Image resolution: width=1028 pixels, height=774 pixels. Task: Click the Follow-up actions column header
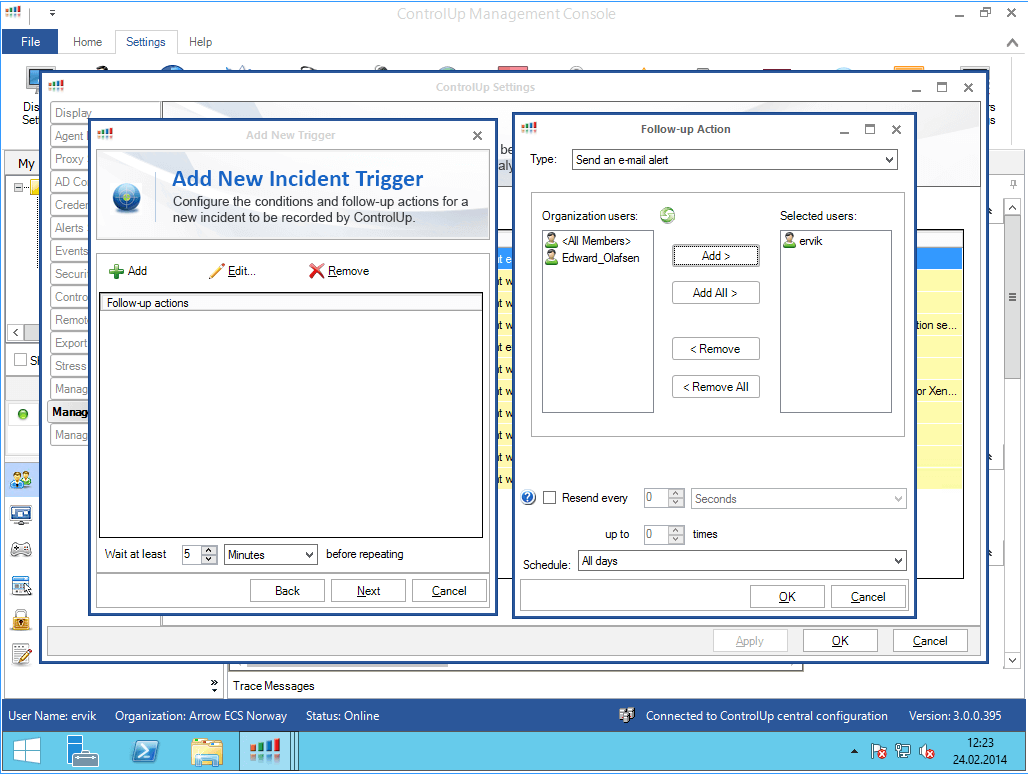pyautogui.click(x=291, y=303)
